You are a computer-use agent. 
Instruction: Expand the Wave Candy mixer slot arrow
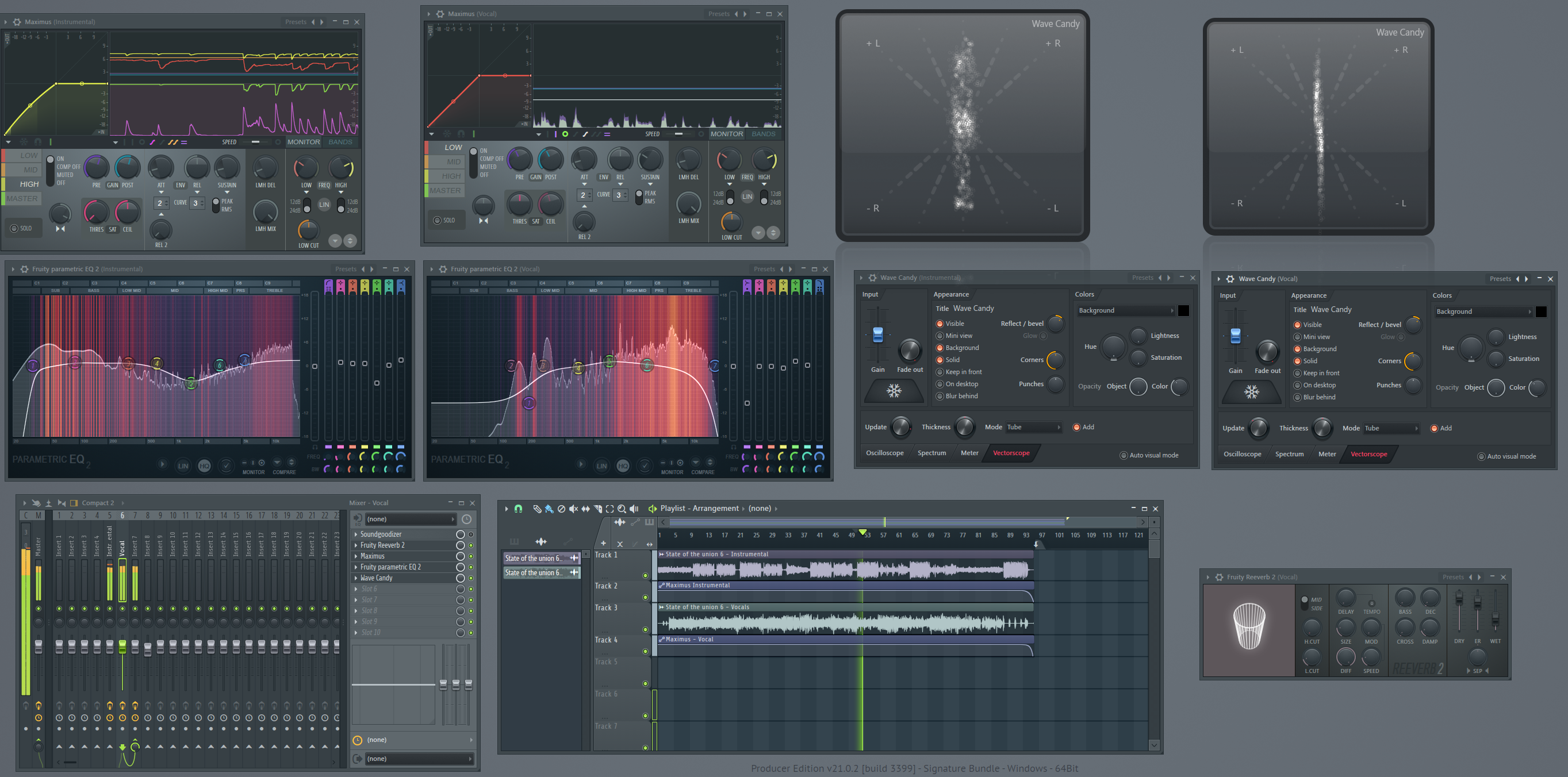tap(356, 578)
